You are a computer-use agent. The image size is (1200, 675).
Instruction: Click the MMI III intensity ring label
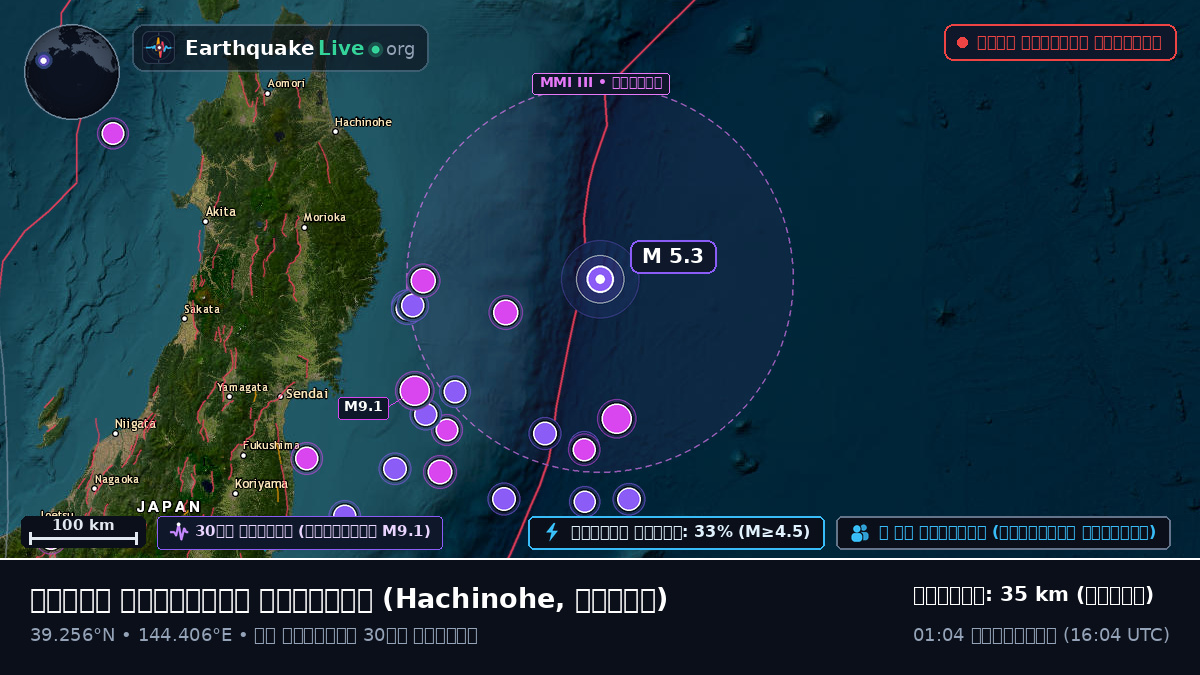click(601, 83)
